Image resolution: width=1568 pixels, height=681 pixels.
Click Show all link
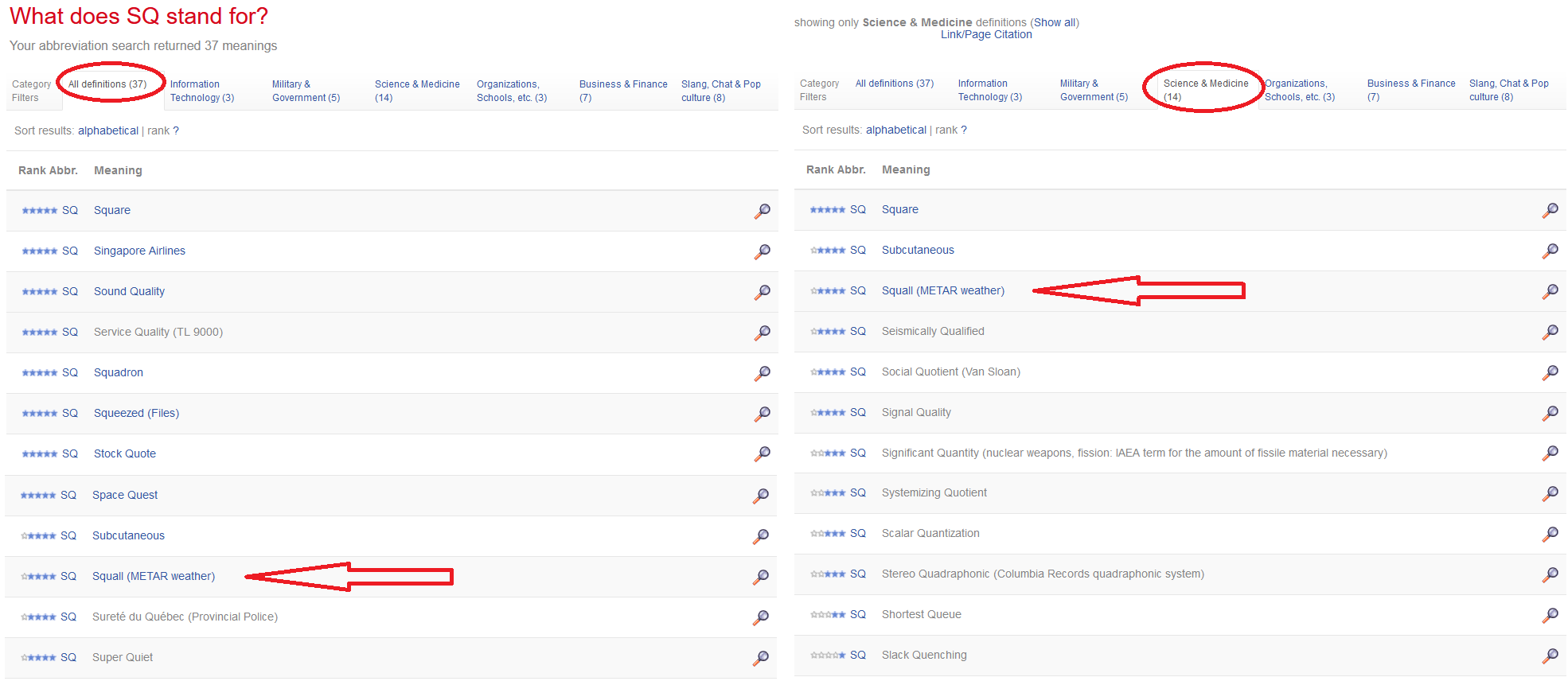pyautogui.click(x=1055, y=22)
